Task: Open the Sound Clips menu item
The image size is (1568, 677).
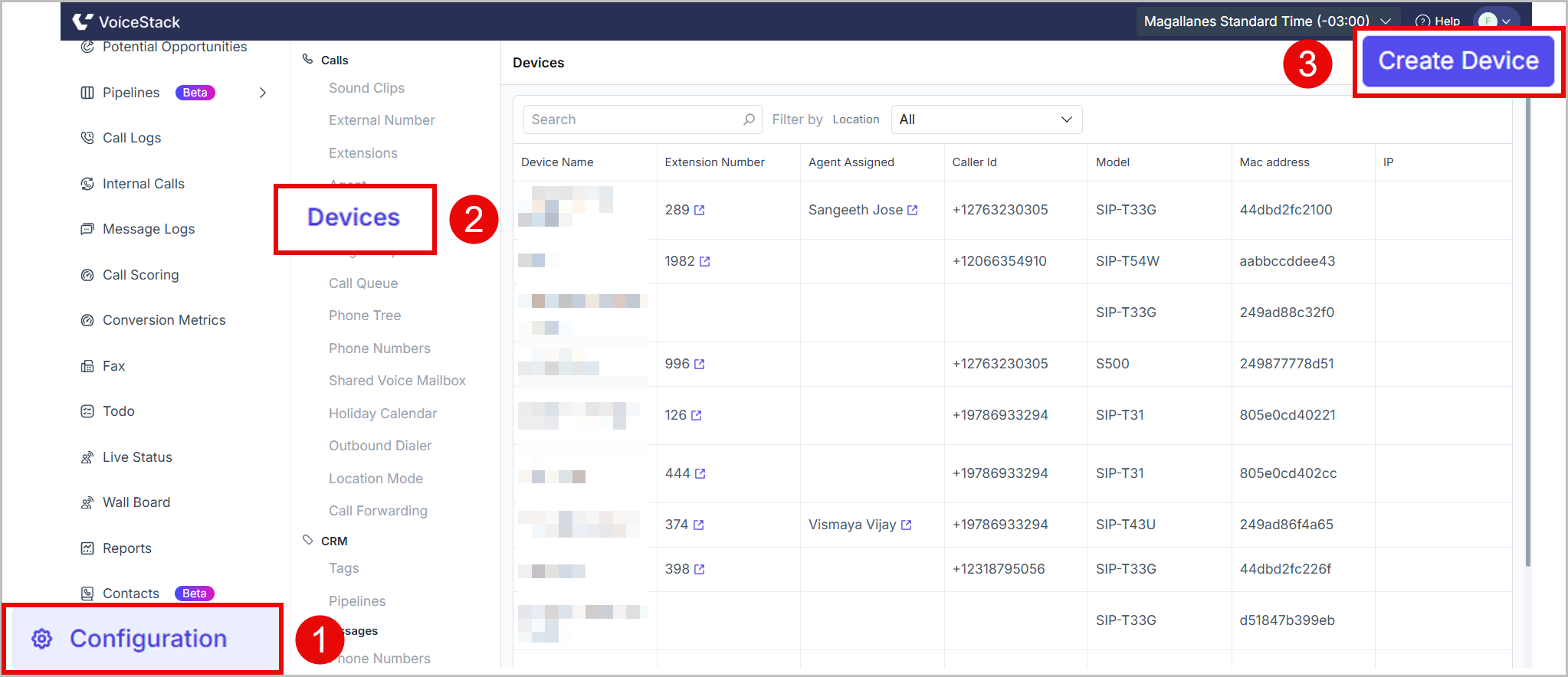Action: pyautogui.click(x=366, y=88)
